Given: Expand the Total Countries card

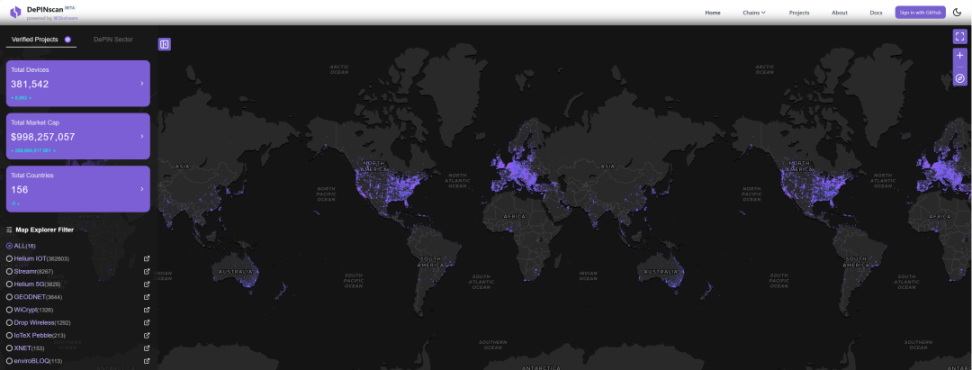Looking at the screenshot, I should pyautogui.click(x=78, y=189).
